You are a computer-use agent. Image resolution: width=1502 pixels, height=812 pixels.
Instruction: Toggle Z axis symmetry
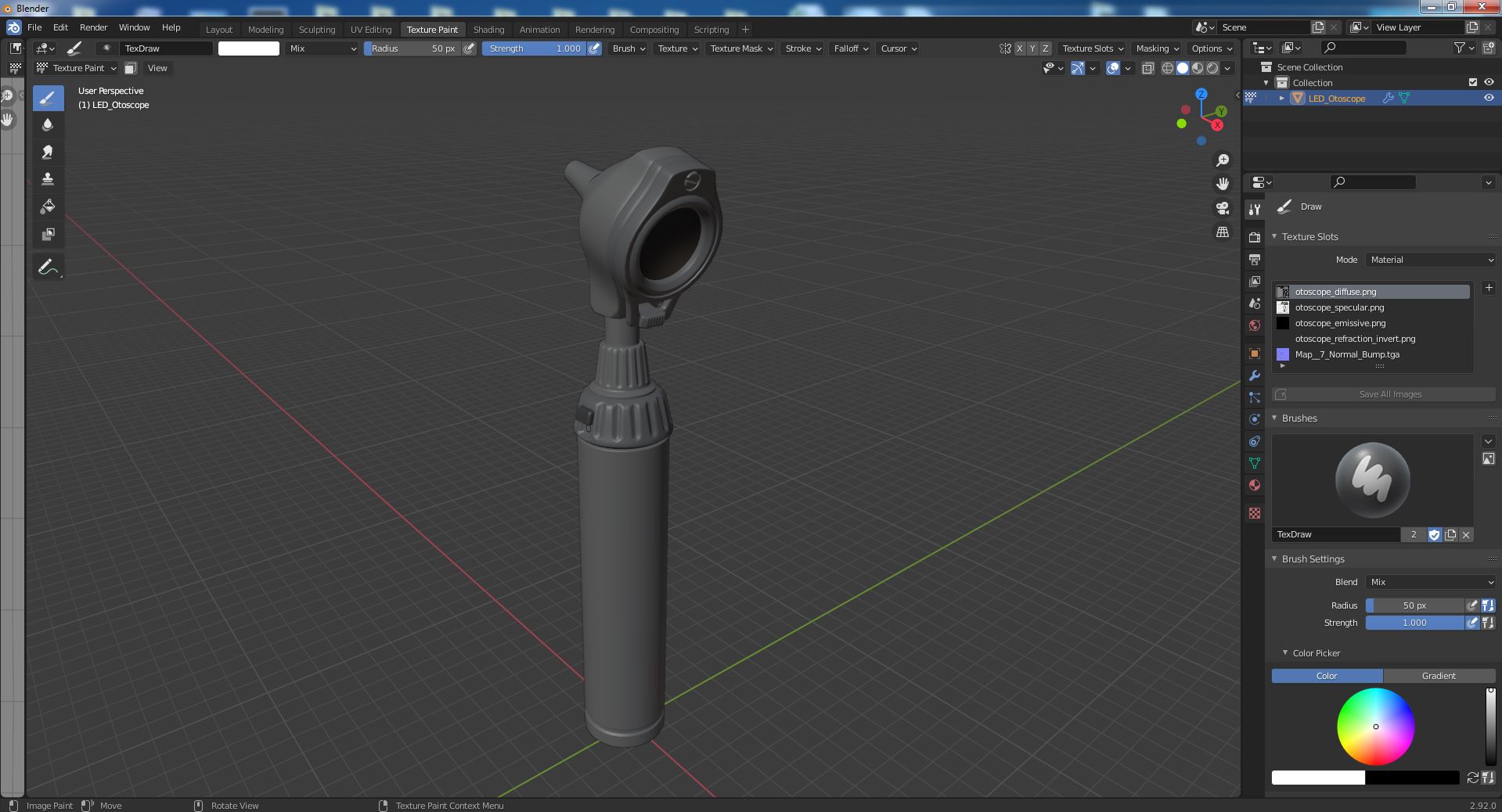pos(1045,49)
